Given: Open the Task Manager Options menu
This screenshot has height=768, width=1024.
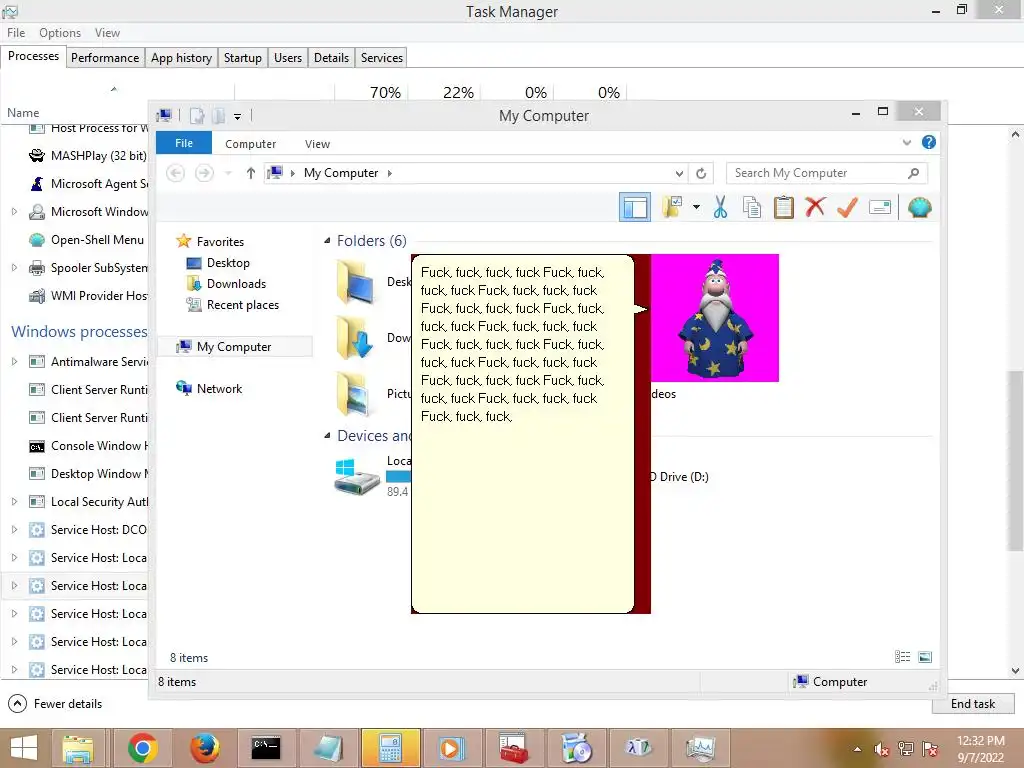Looking at the screenshot, I should 59,33.
